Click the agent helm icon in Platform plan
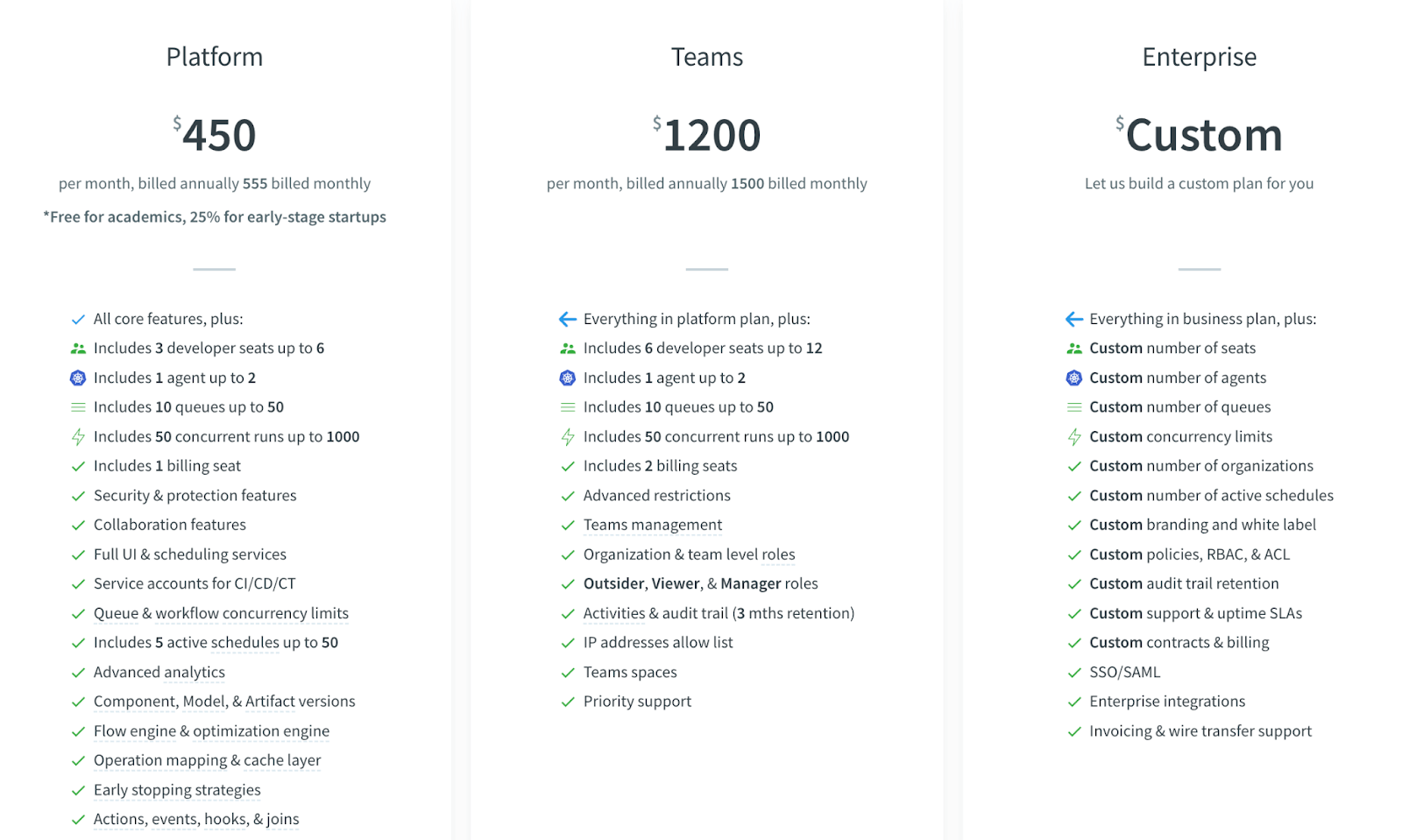Image resolution: width=1402 pixels, height=840 pixels. point(78,378)
